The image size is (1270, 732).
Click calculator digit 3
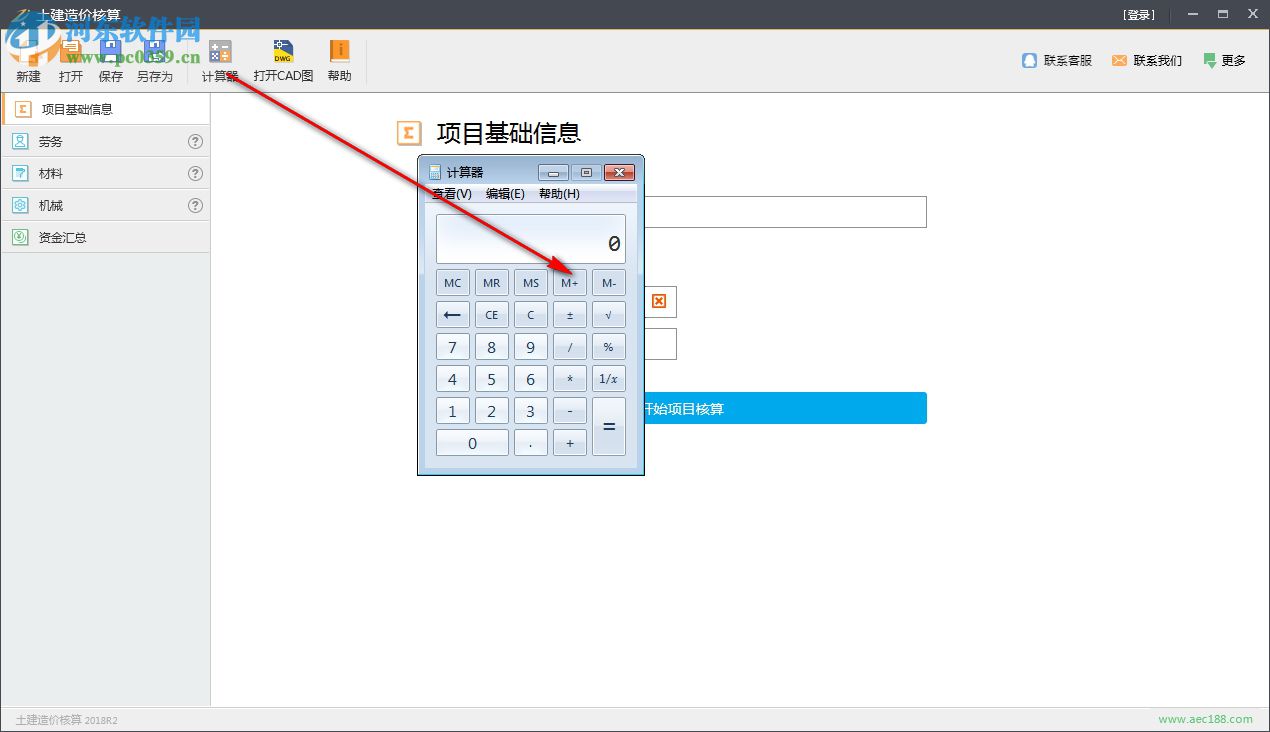tap(531, 411)
